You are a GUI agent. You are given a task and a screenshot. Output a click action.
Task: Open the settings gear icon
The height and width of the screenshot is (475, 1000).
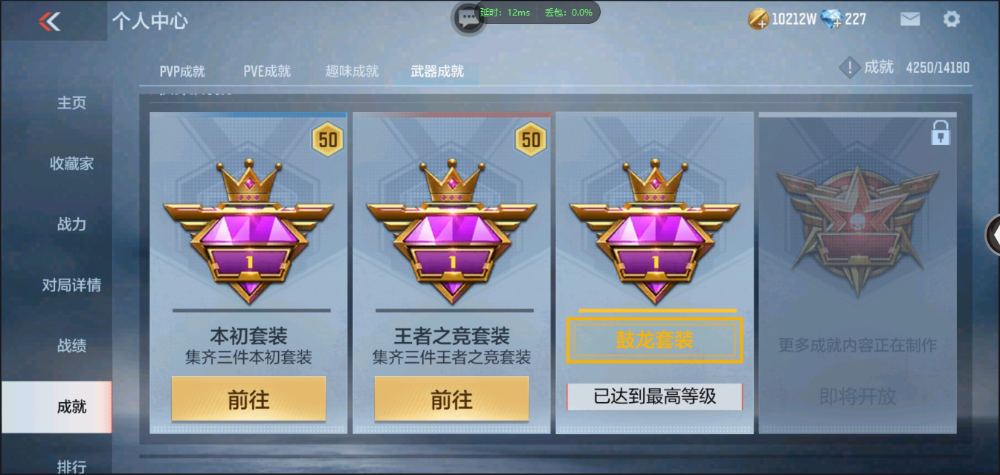951,19
